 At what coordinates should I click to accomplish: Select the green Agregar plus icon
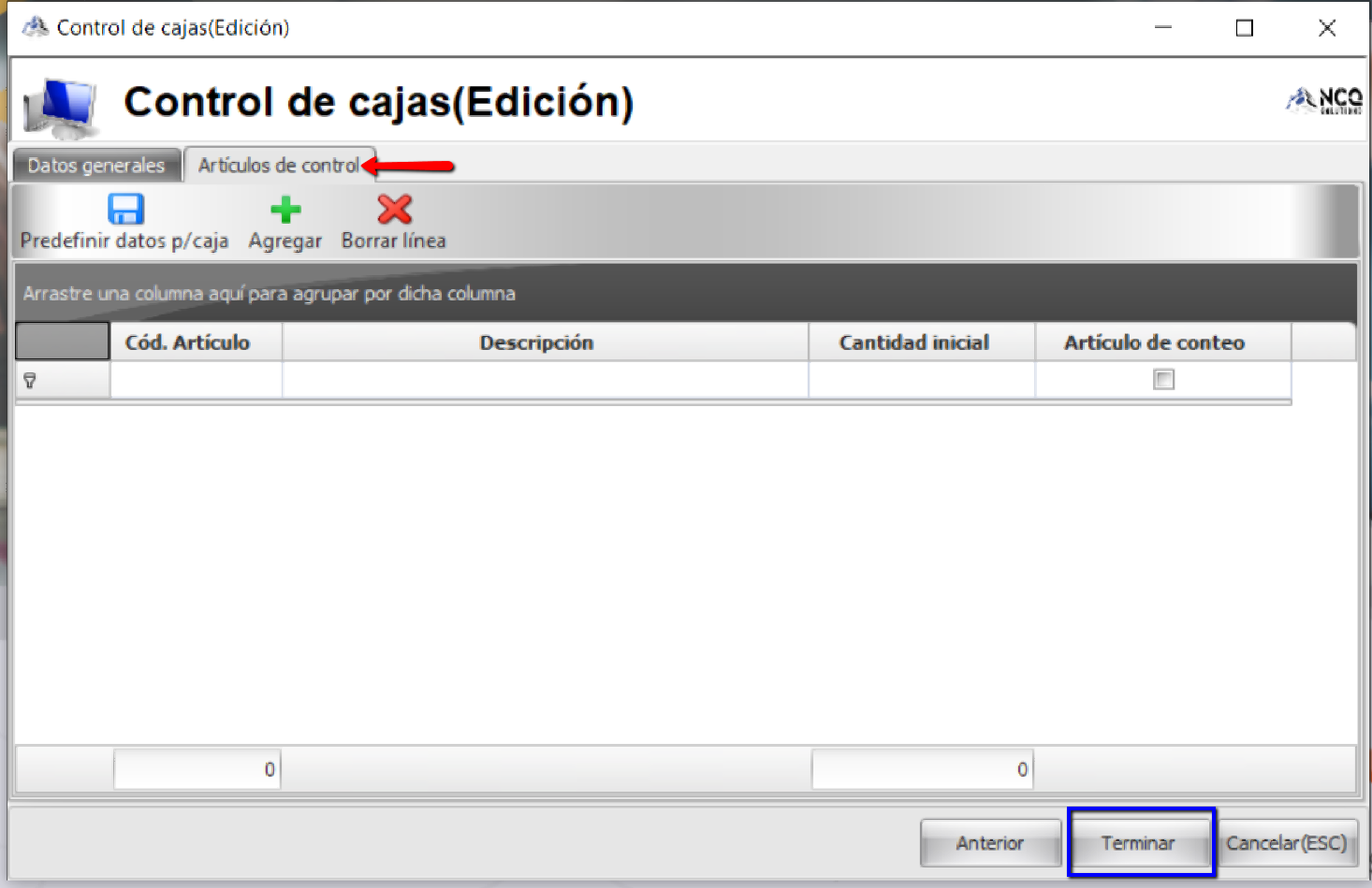click(x=285, y=208)
